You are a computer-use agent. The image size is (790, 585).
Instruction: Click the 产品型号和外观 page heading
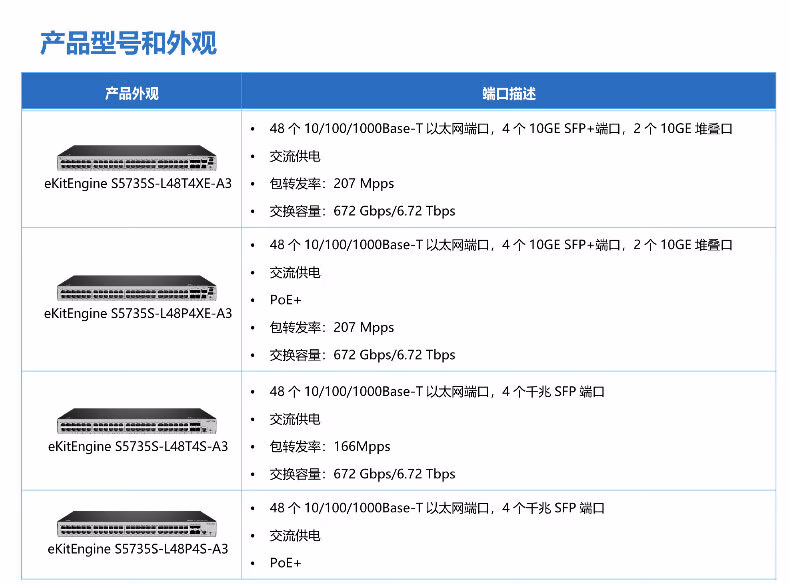pos(128,43)
